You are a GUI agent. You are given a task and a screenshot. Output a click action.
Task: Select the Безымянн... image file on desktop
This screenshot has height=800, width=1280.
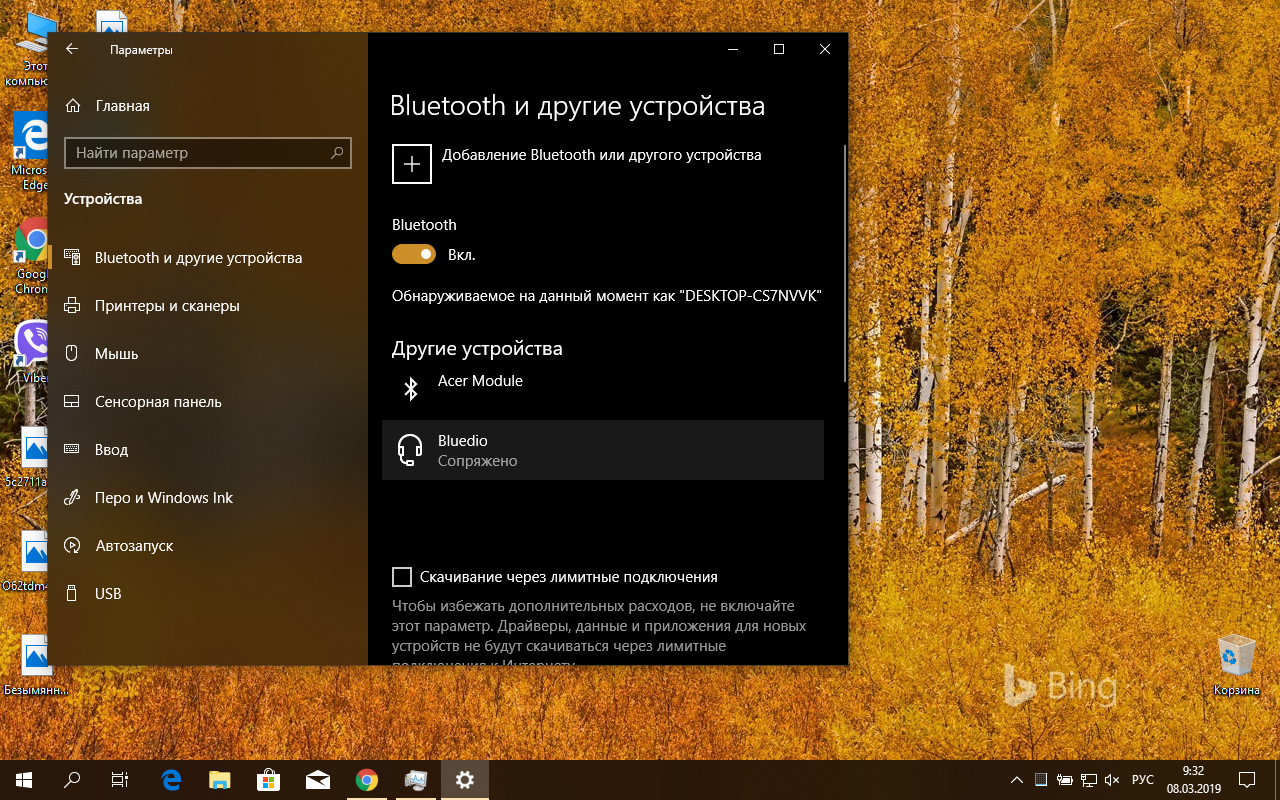tap(38, 665)
